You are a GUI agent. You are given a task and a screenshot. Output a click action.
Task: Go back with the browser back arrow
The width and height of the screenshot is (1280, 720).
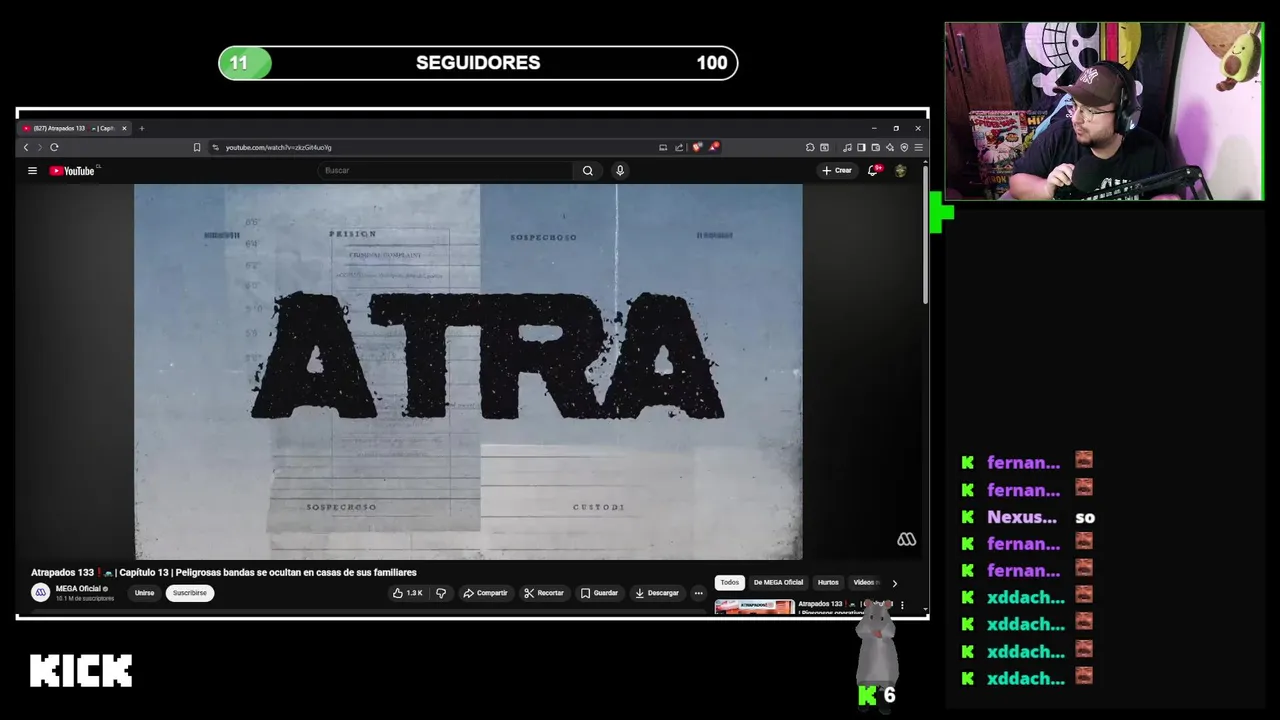coord(26,148)
